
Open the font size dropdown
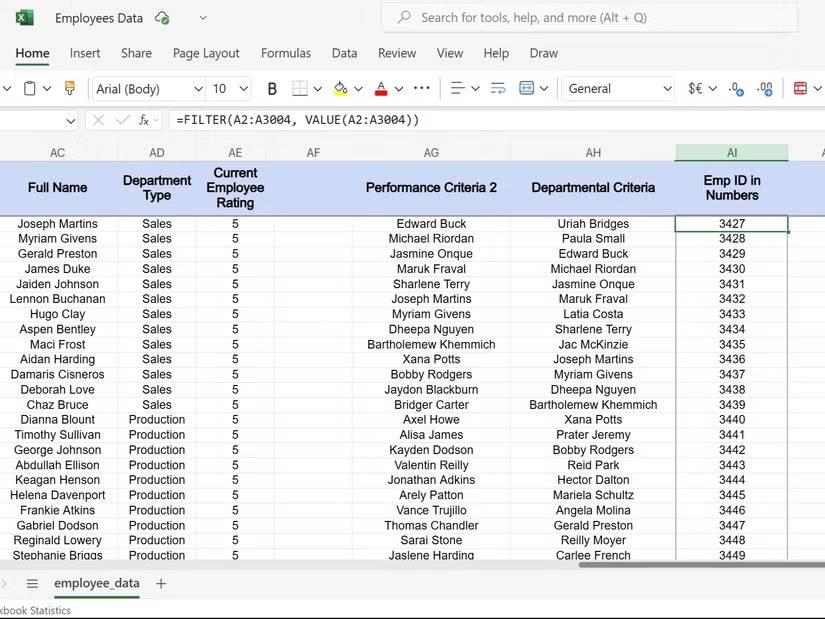(241, 88)
